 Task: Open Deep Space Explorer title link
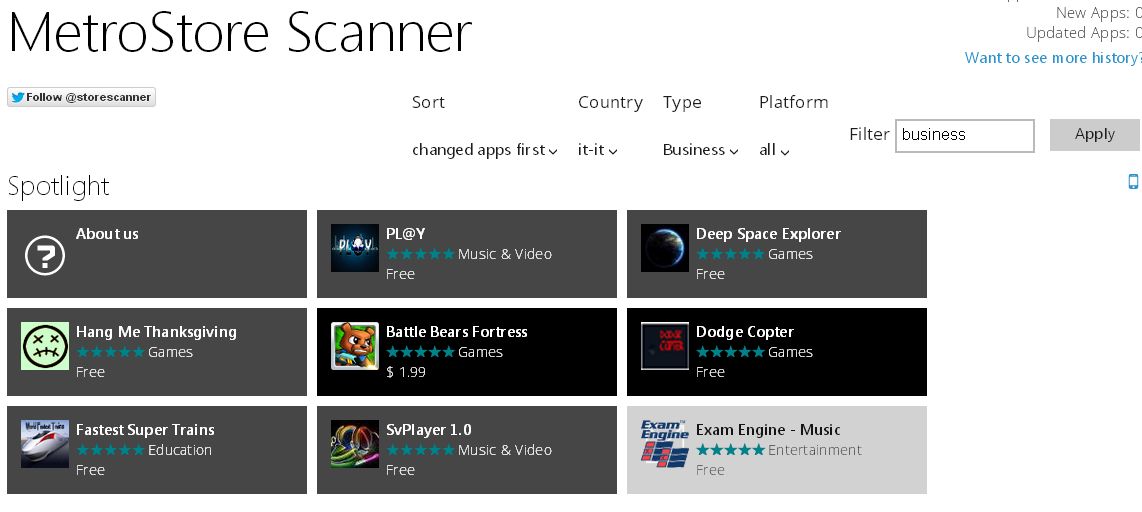click(768, 234)
